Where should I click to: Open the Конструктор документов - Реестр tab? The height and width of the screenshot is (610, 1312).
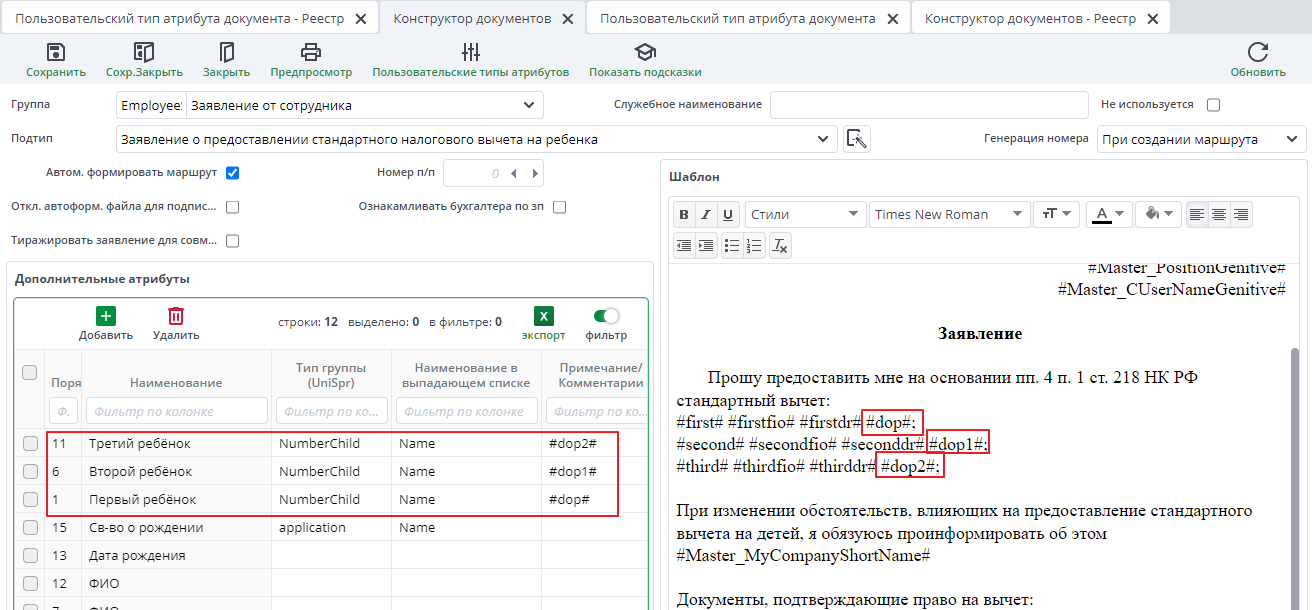click(x=1028, y=17)
